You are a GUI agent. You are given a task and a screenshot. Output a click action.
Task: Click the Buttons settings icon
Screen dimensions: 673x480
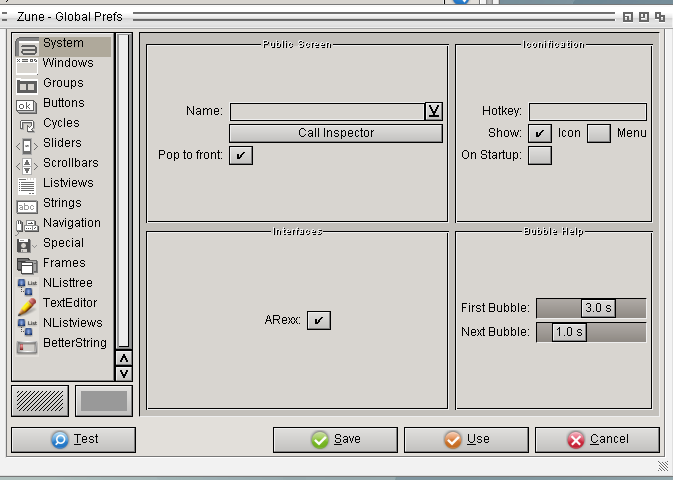(27, 104)
